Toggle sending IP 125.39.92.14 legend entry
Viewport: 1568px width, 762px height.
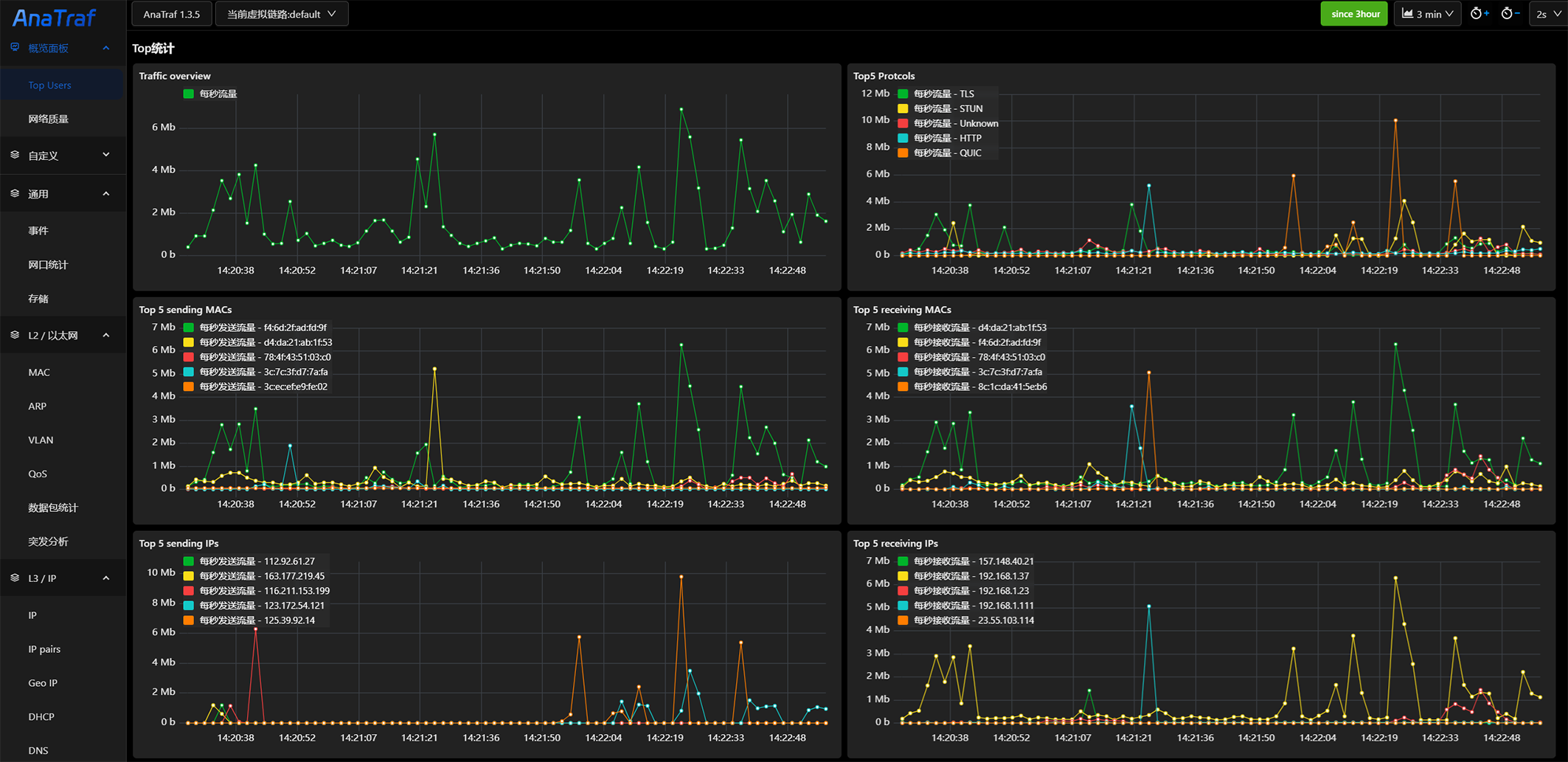point(249,620)
